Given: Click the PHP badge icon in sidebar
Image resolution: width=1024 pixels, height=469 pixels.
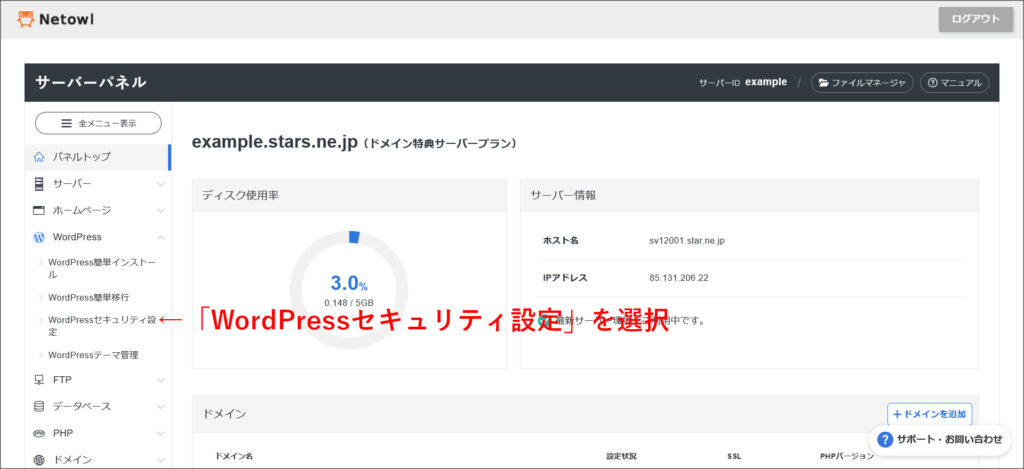Looking at the screenshot, I should point(39,433).
